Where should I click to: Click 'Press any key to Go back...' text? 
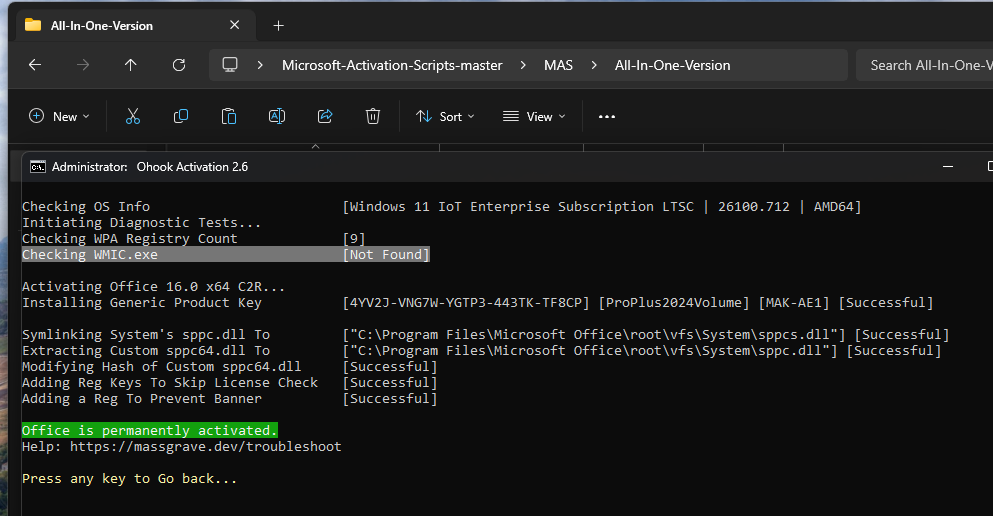pyautogui.click(x=129, y=479)
